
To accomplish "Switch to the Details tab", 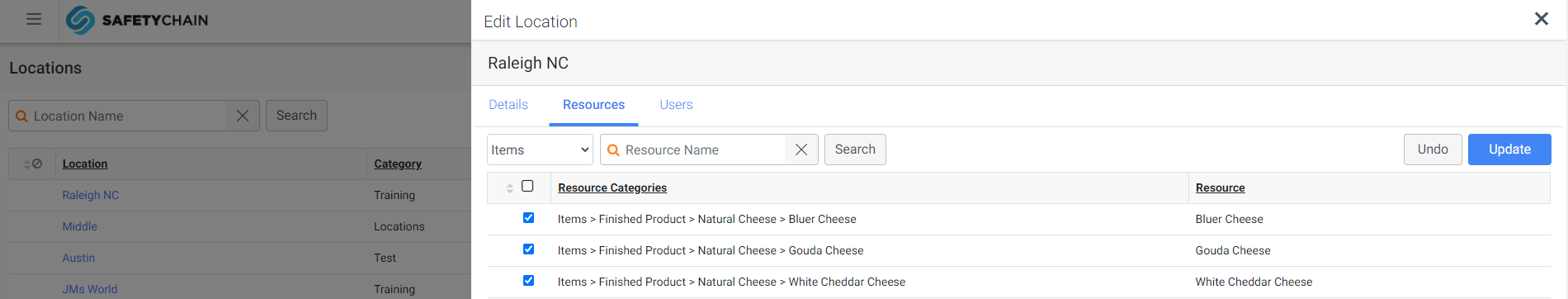I will click(508, 105).
